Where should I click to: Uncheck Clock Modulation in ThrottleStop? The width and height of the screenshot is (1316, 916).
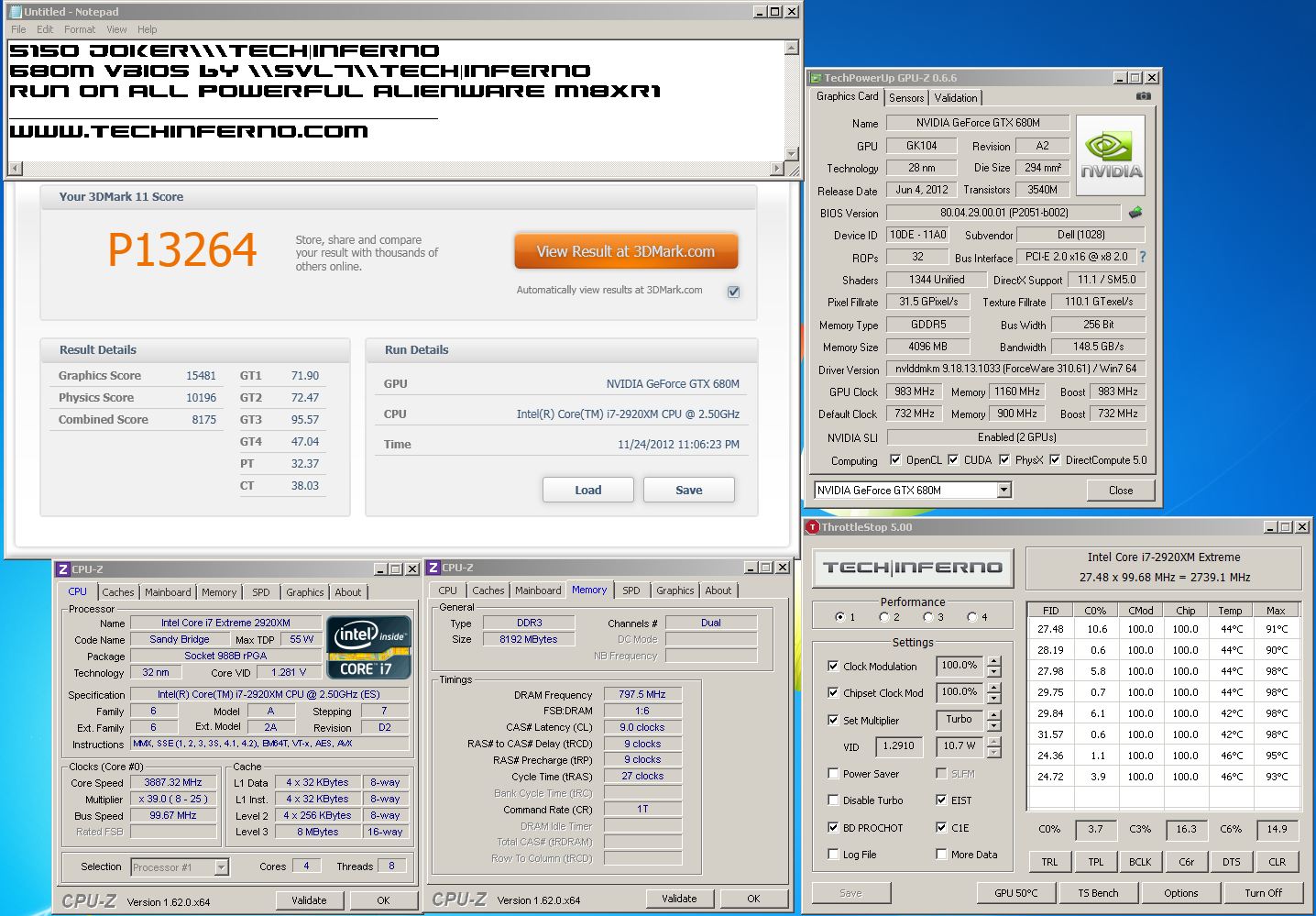tap(833, 667)
